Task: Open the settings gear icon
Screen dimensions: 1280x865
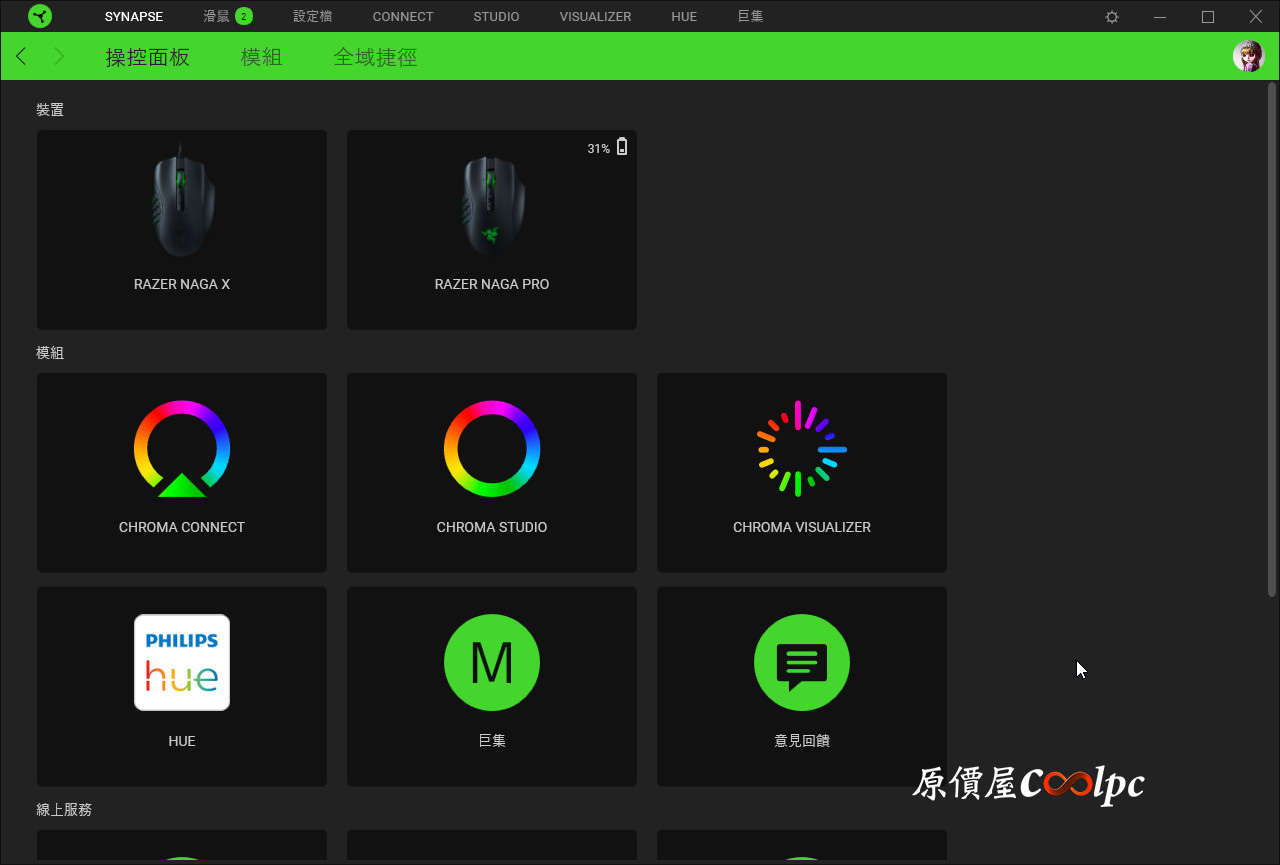Action: pos(1112,17)
